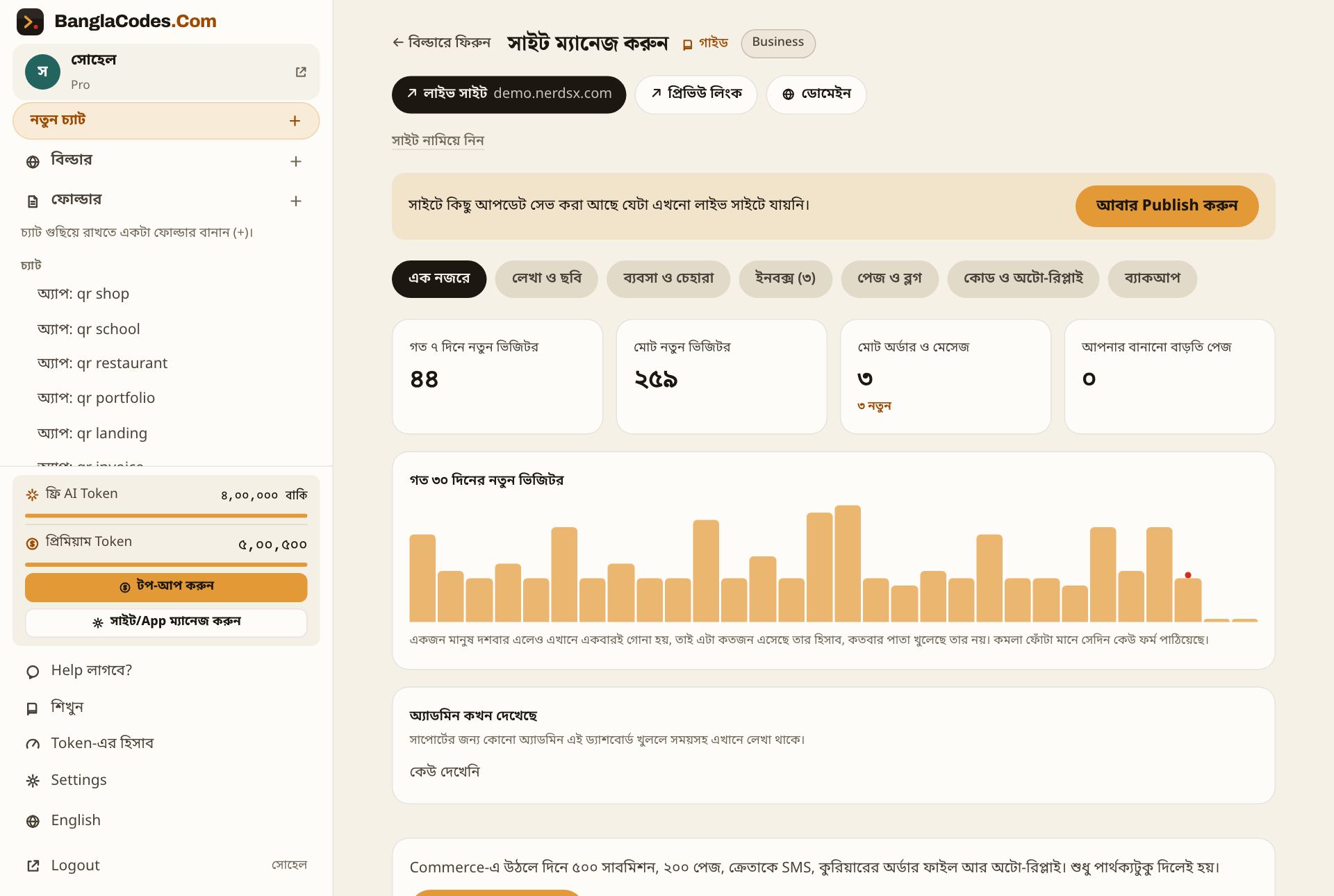Click the red-dotted bar in visitor chart
The image size is (1334, 896).
click(x=1187, y=599)
